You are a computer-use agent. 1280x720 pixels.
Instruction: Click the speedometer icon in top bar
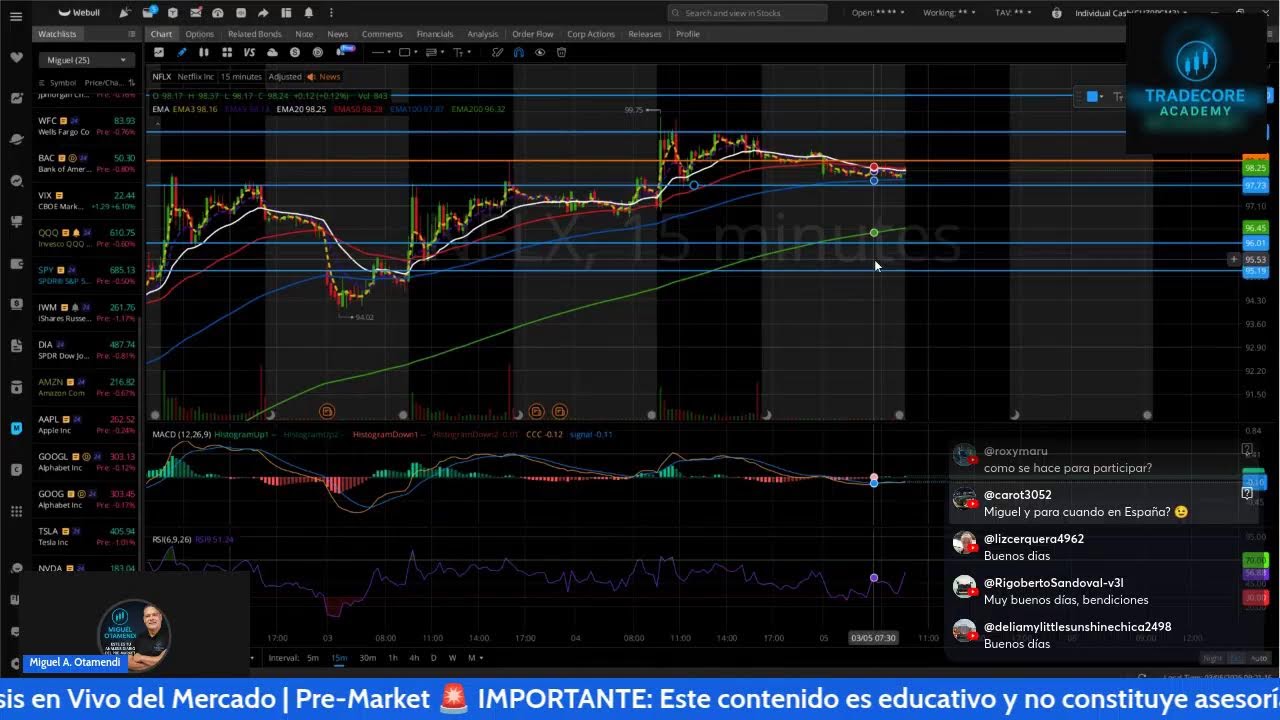click(x=217, y=13)
